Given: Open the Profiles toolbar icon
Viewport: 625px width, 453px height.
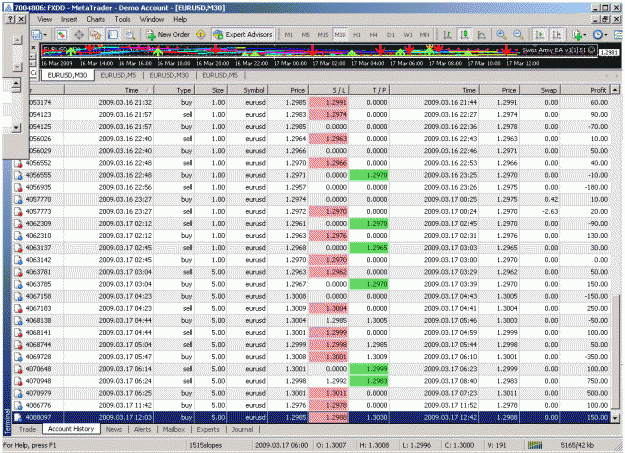Looking at the screenshot, I should [x=37, y=35].
